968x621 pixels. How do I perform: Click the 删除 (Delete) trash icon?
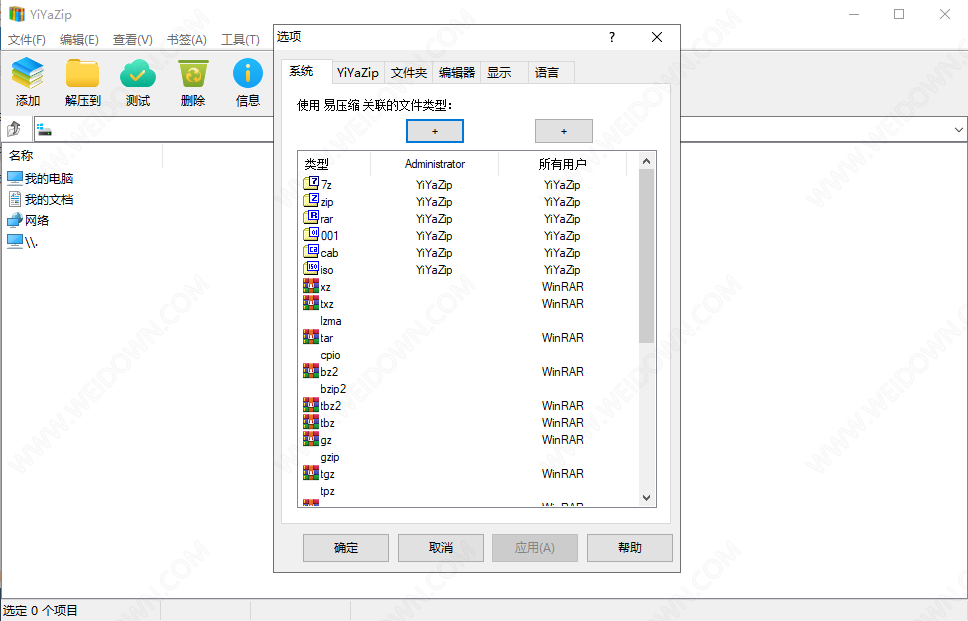click(x=193, y=74)
